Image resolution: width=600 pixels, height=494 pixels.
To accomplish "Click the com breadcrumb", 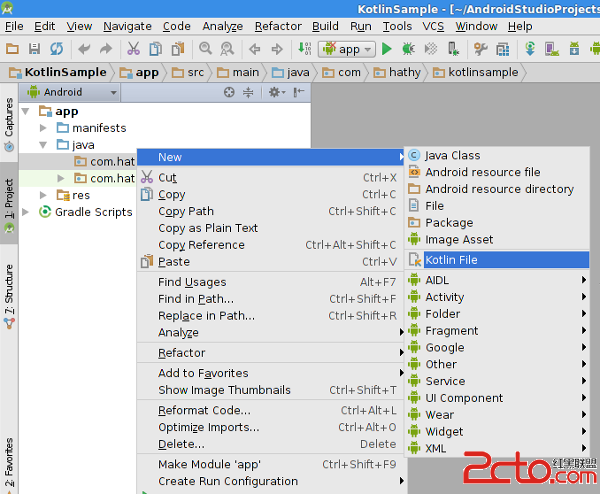I will tap(341, 72).
